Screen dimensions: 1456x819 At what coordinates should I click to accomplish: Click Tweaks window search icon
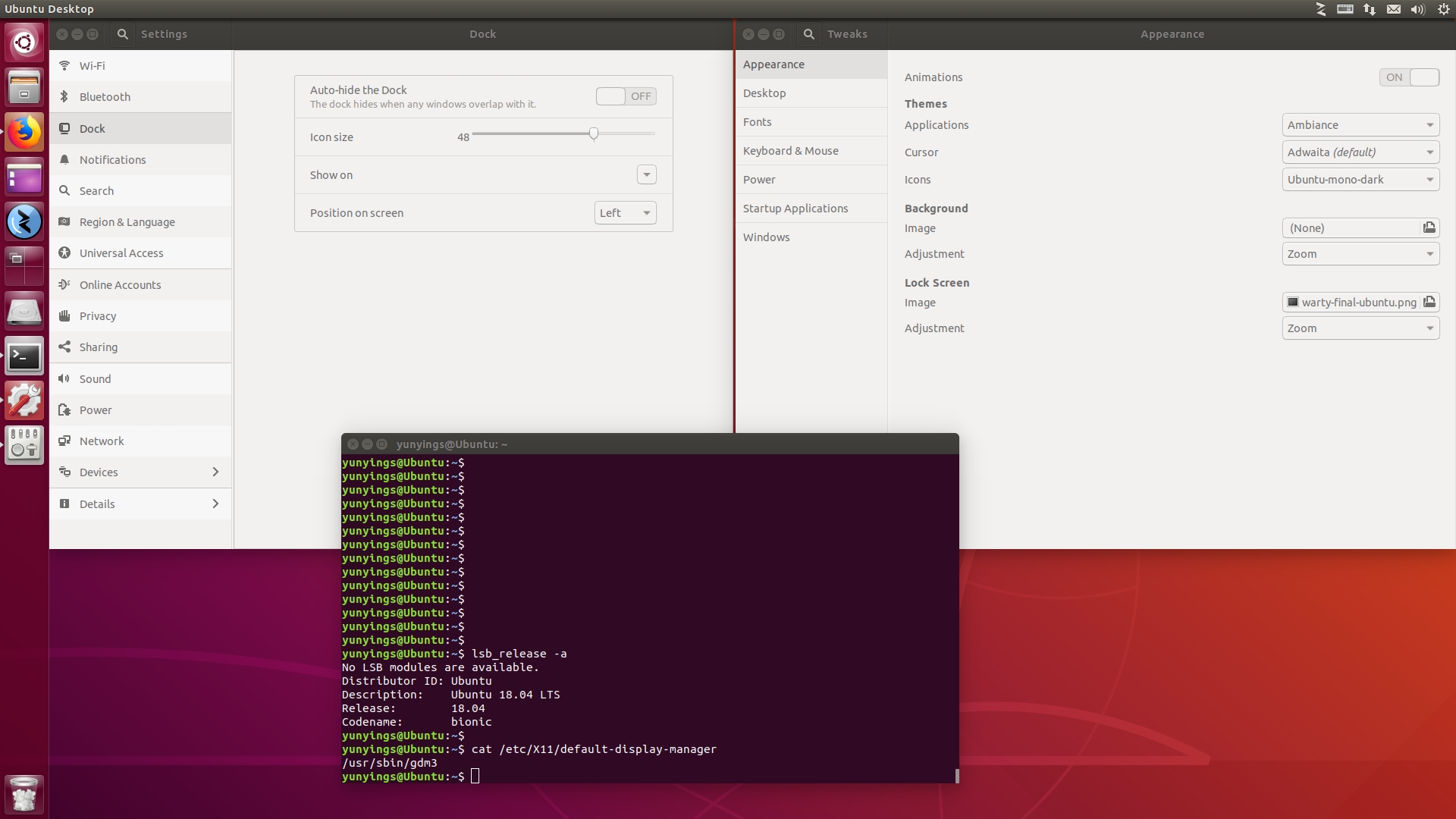[809, 34]
